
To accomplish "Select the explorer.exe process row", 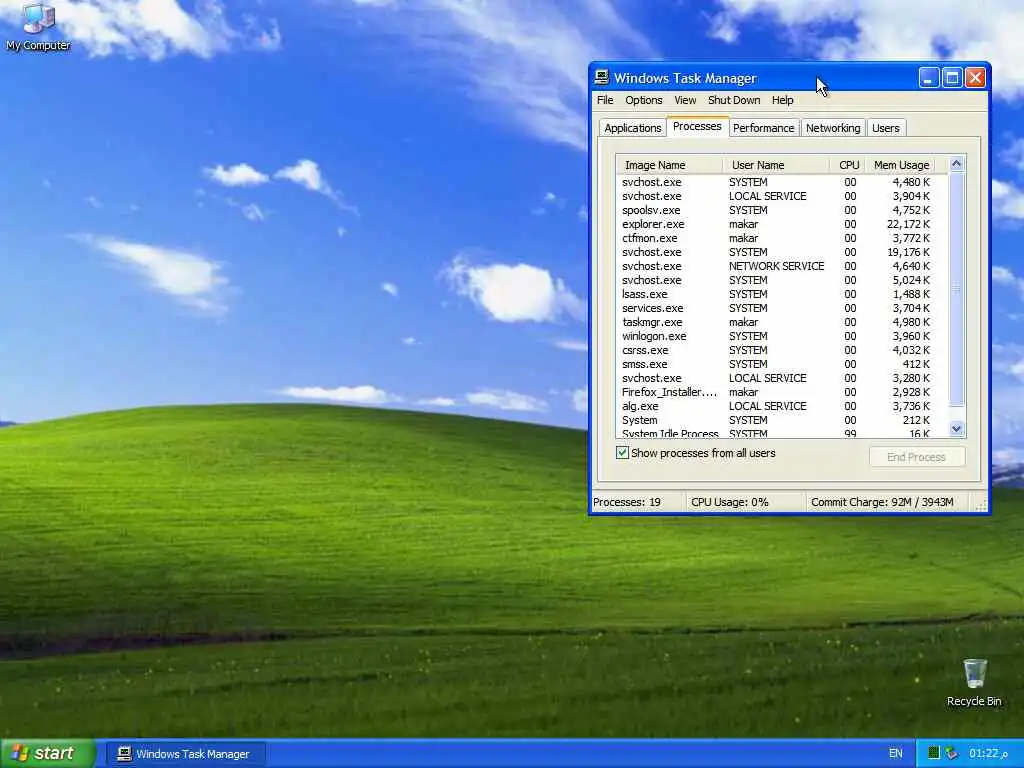I will 776,224.
